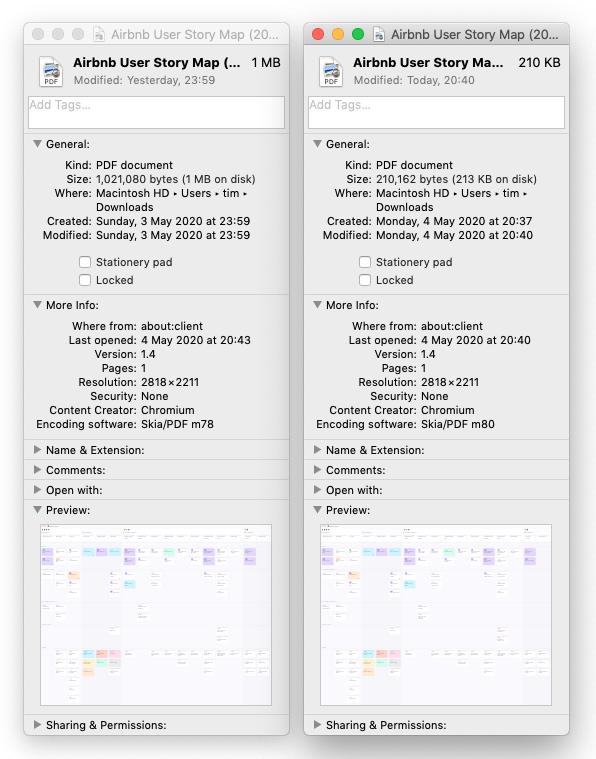This screenshot has width=596, height=759.
Task: Click green zoom button on right window
Action: pyautogui.click(x=358, y=34)
